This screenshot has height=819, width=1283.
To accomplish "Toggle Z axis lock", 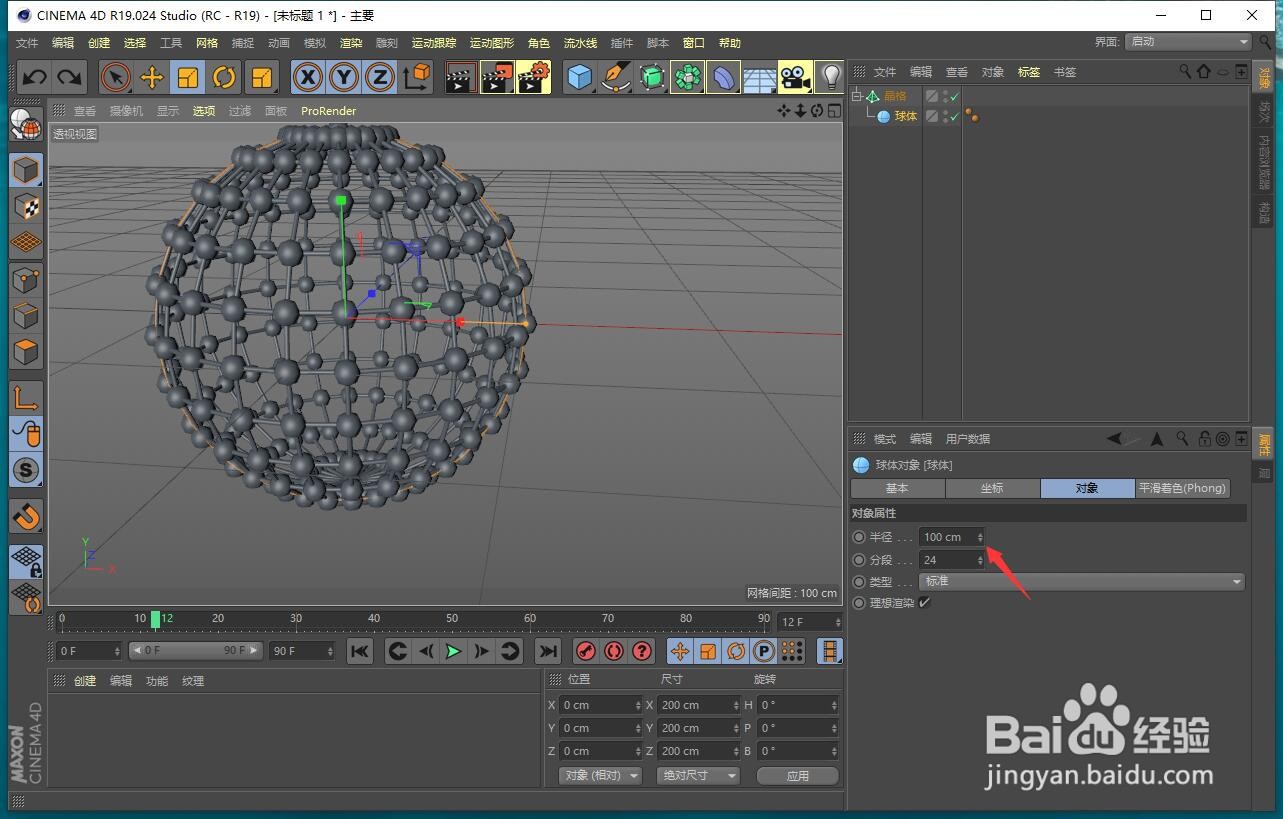I will pos(380,77).
